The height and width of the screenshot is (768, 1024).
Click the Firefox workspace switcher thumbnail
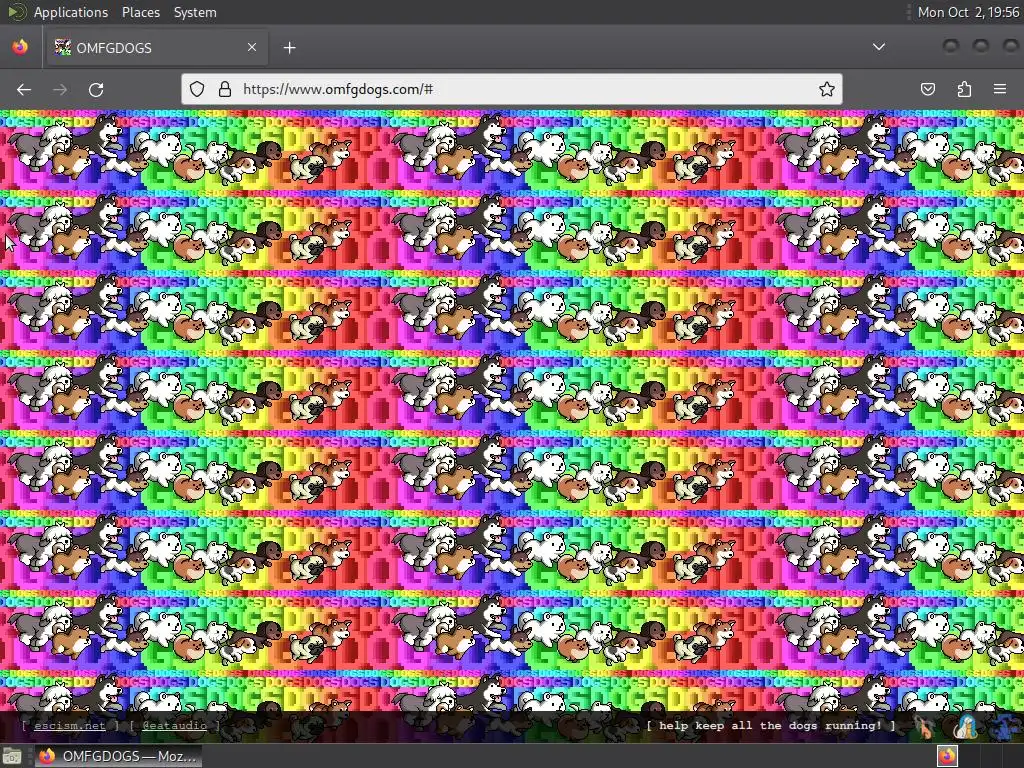pyautogui.click(x=947, y=756)
